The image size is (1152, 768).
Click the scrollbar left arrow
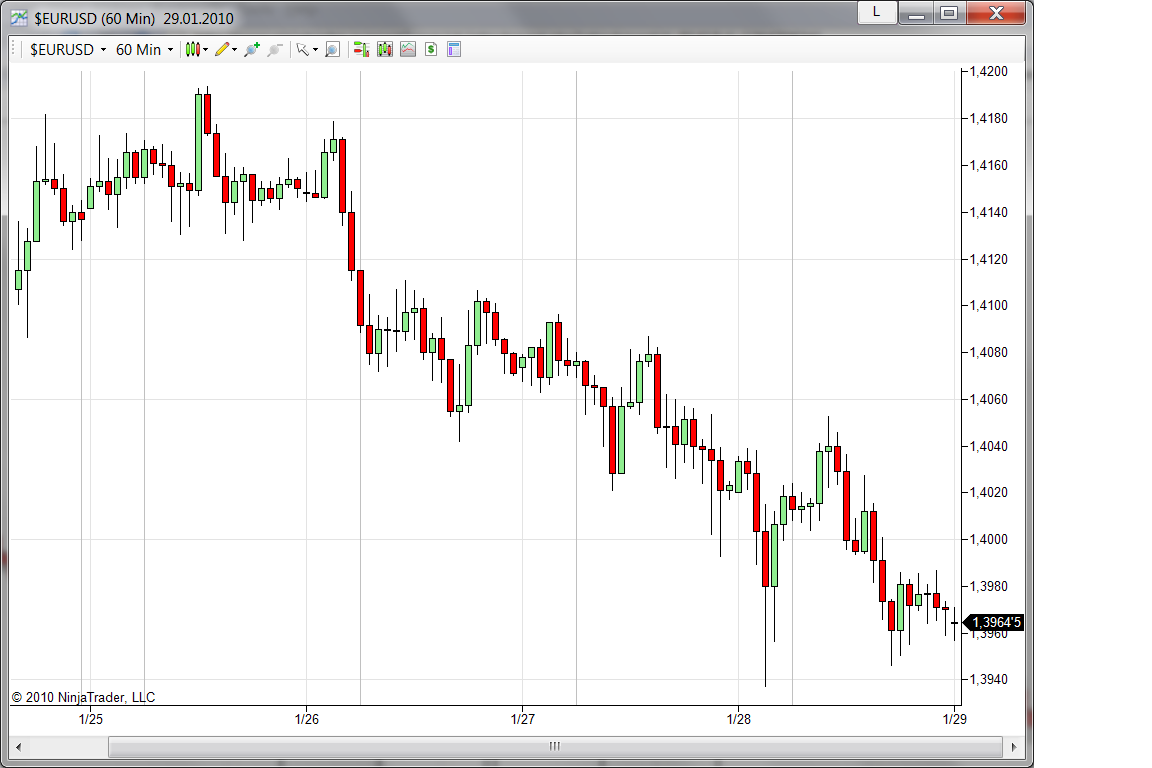coord(18,747)
